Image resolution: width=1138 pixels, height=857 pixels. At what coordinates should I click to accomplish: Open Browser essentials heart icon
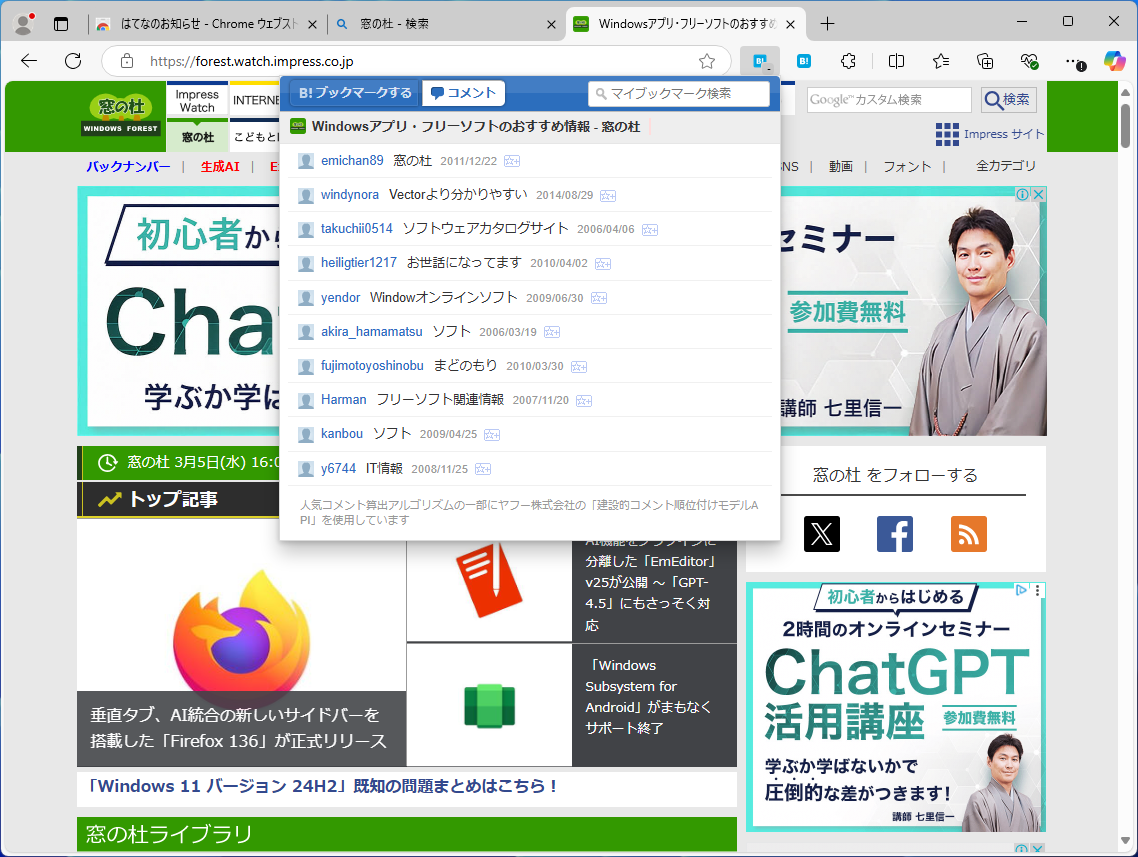[x=1029, y=61]
